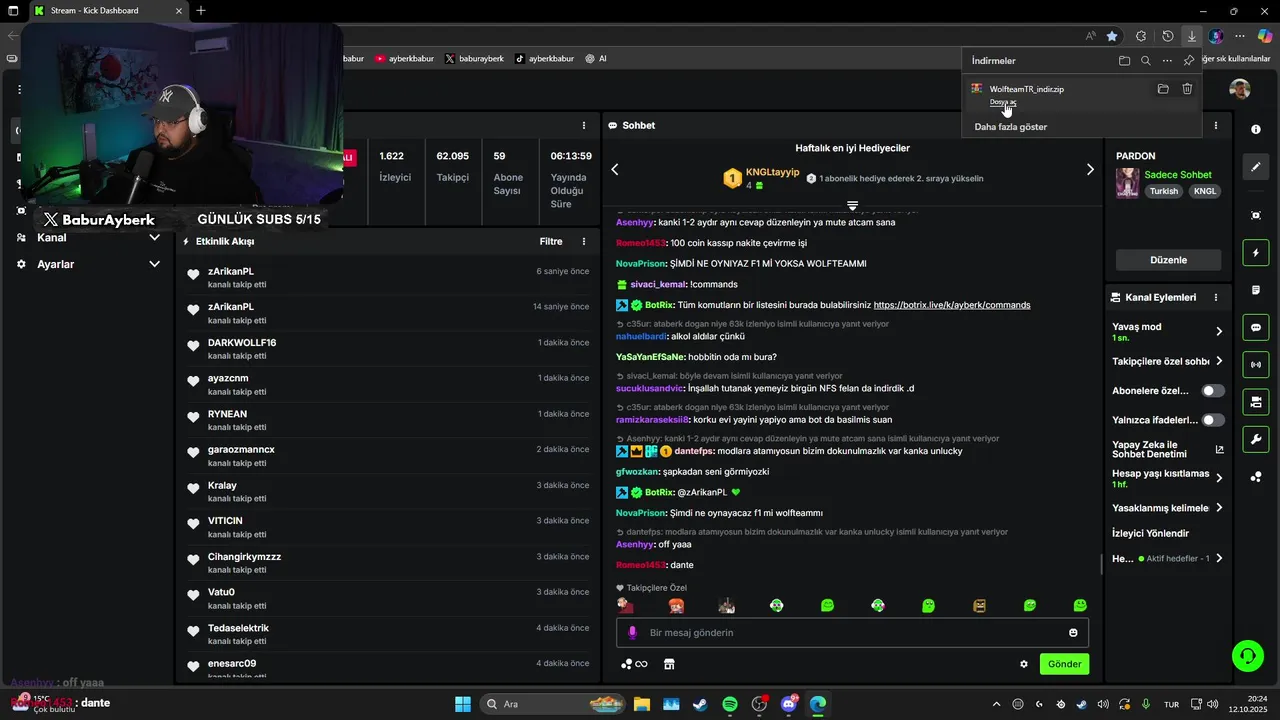The height and width of the screenshot is (720, 1280).
Task: Go to next top gifter slide
Action: pos(1090,170)
